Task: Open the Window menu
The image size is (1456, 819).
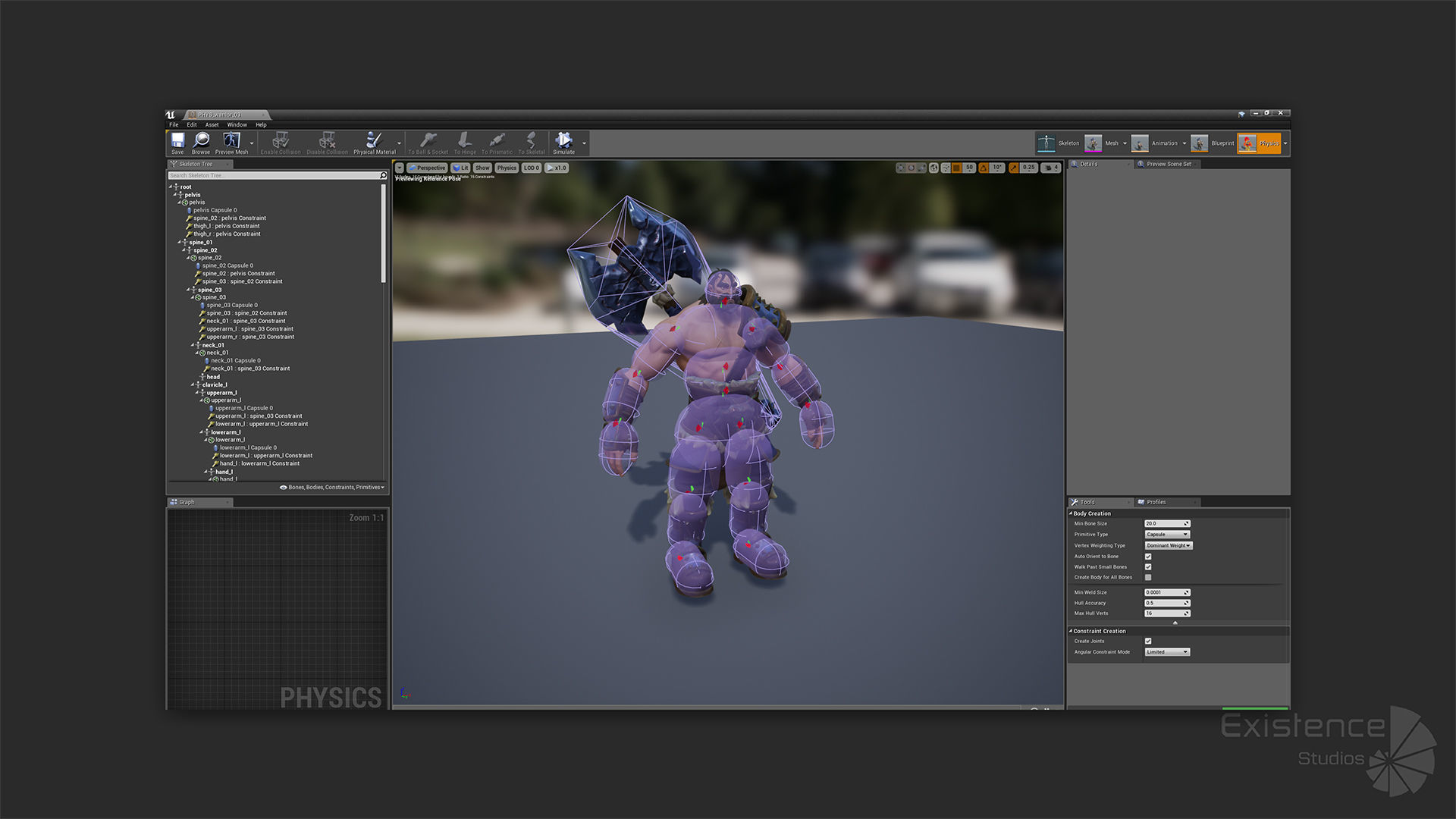Action: click(x=237, y=125)
